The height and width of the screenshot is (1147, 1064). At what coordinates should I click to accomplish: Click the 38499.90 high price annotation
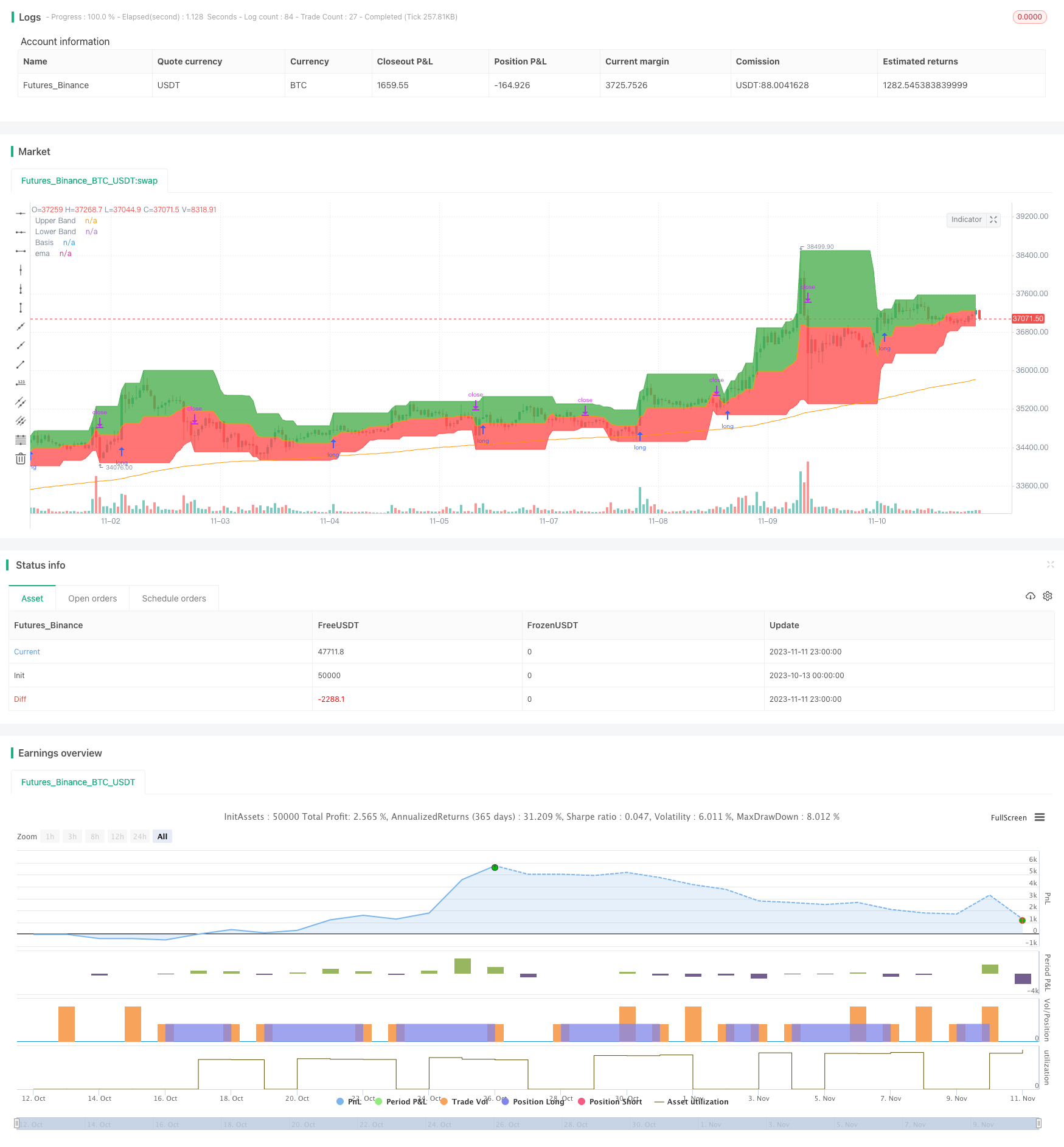point(820,247)
